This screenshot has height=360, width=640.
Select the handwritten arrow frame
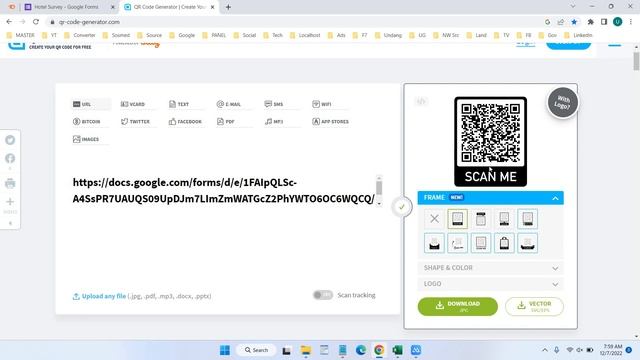click(x=458, y=243)
